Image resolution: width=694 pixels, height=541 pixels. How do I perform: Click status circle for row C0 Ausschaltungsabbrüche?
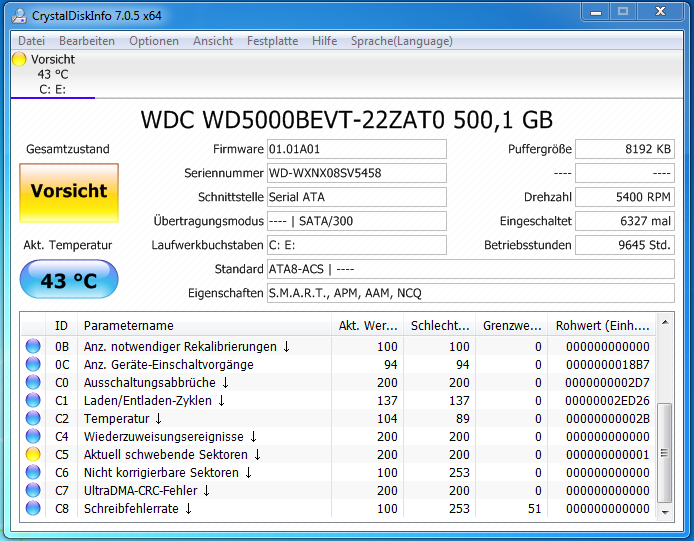[x=33, y=382]
